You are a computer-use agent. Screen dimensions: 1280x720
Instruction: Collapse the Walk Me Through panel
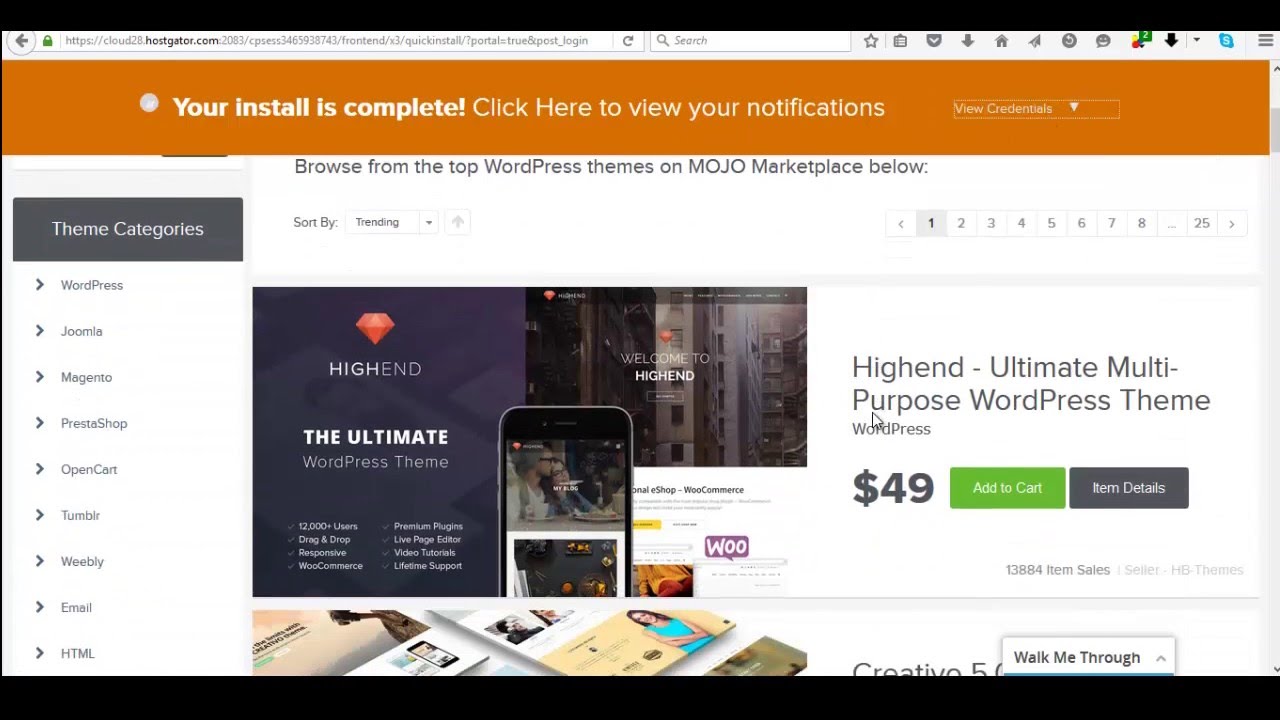1160,658
